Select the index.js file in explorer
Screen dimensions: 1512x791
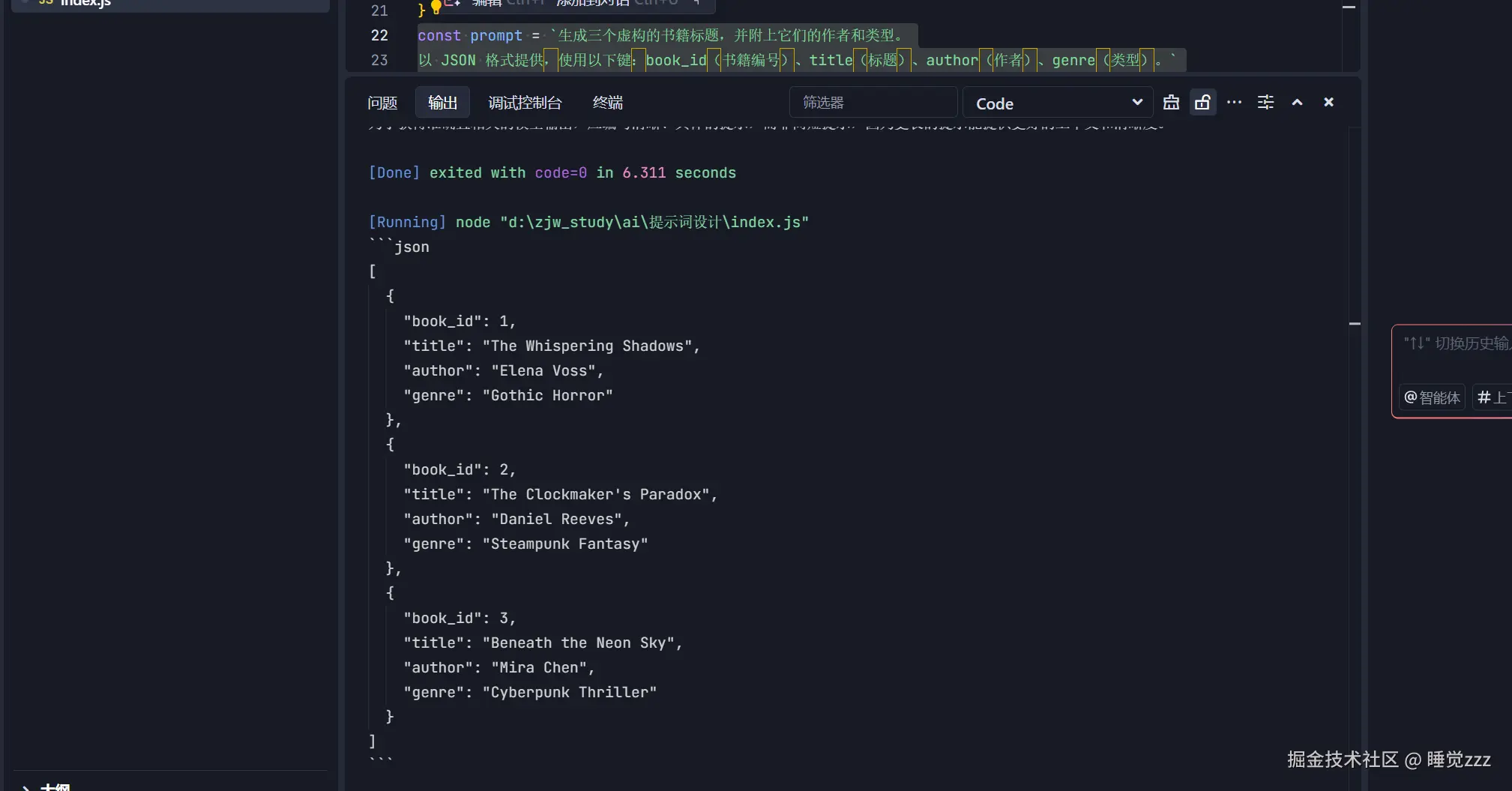[171, 4]
